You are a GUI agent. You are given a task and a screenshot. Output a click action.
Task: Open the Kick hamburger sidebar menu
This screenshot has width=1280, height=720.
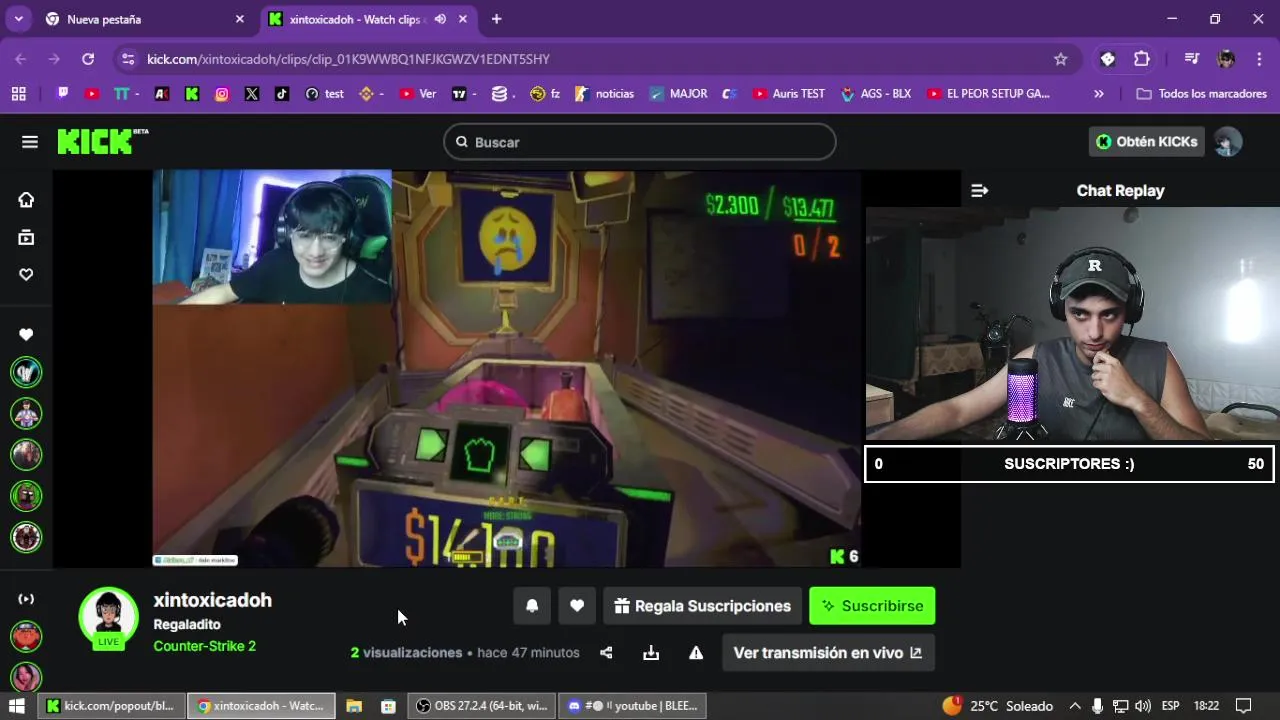[x=30, y=142]
